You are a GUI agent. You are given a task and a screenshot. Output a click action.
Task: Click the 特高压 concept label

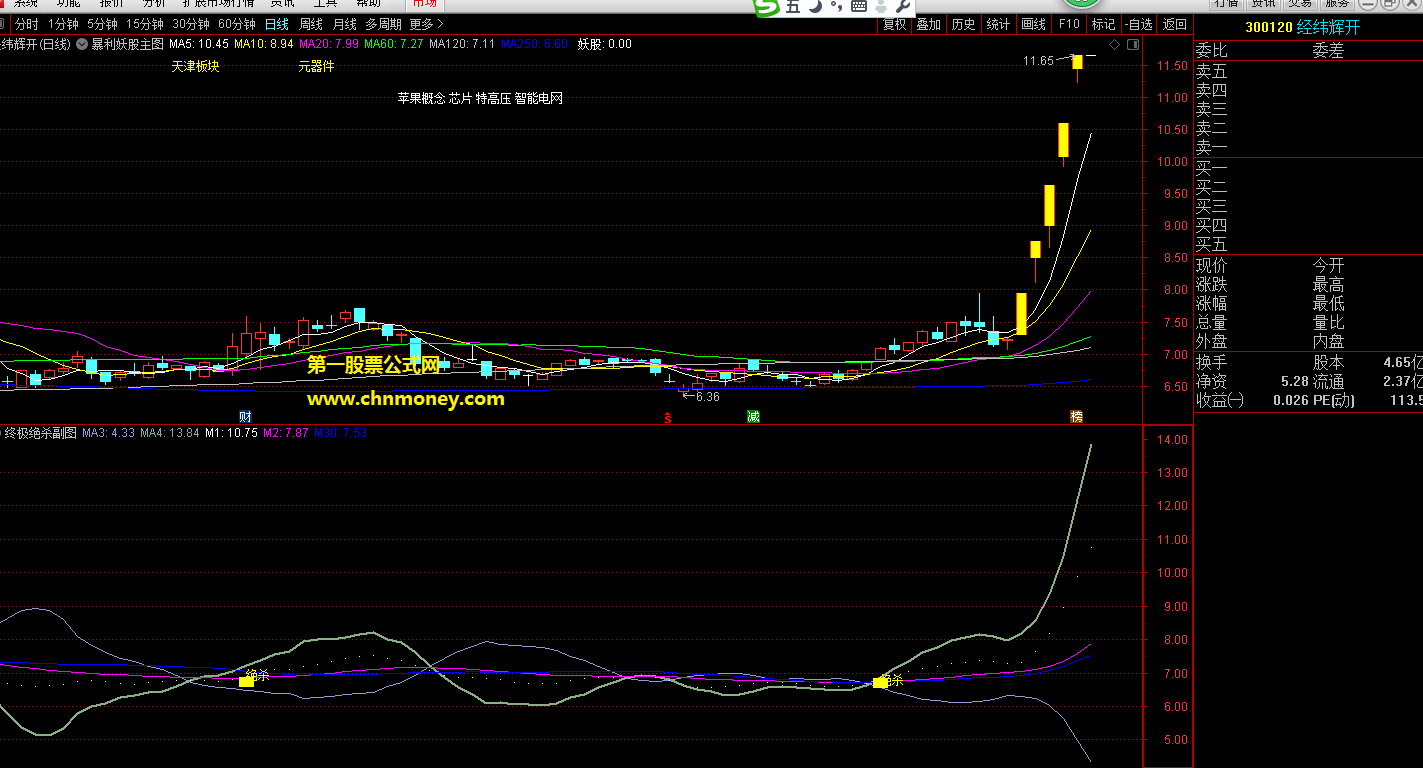click(x=493, y=98)
